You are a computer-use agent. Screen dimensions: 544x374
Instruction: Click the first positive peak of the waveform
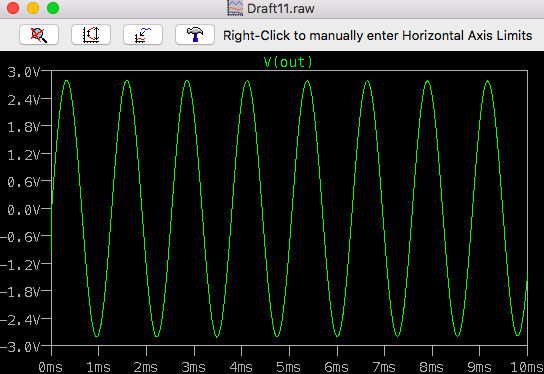click(x=67, y=81)
